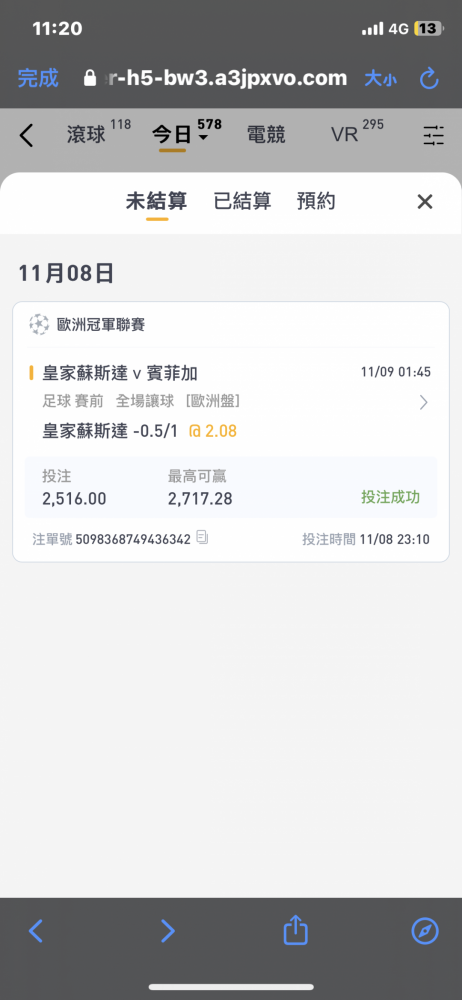462x1000 pixels.
Task: Open the 電競 section
Action: click(266, 135)
